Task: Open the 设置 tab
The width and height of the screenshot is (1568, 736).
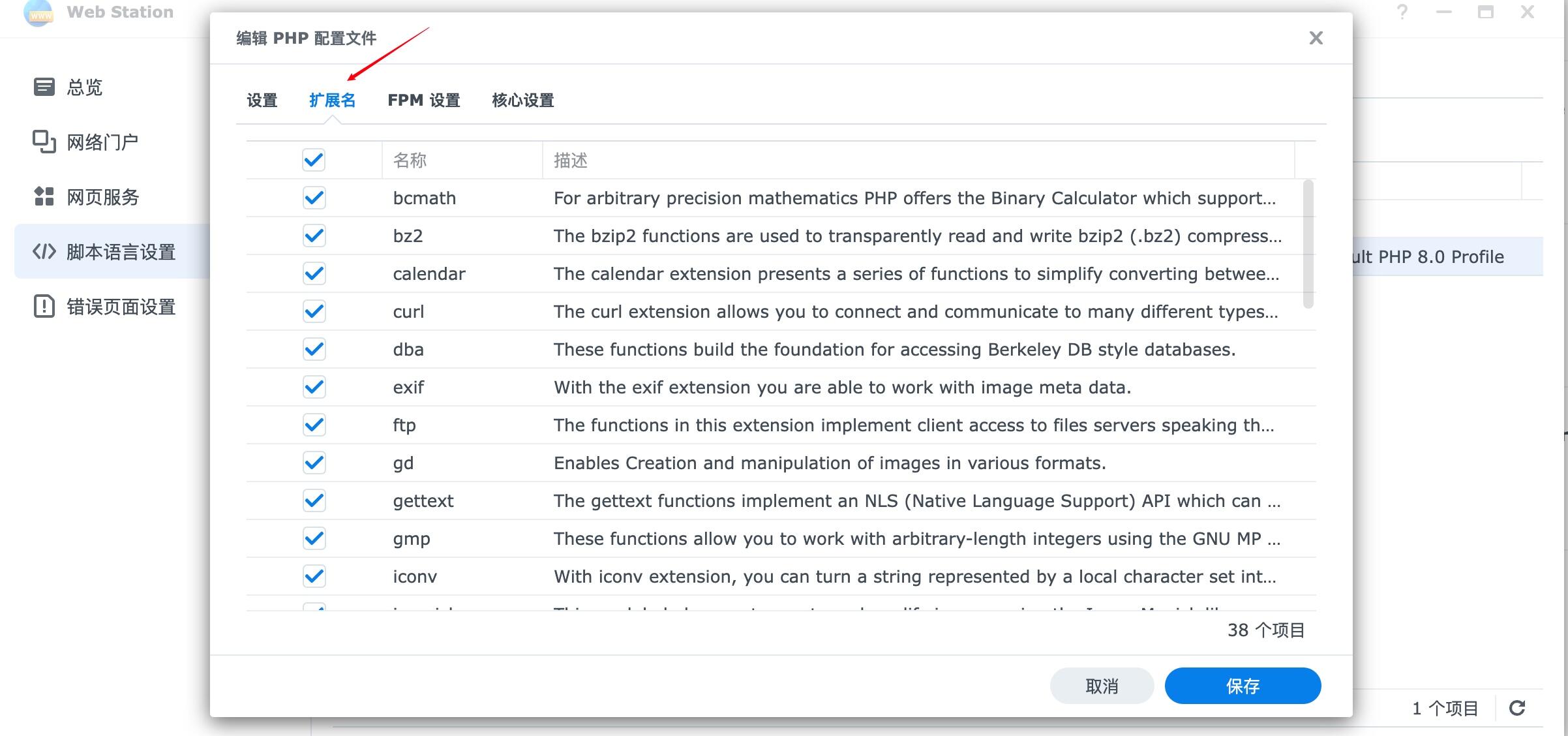Action: (262, 100)
